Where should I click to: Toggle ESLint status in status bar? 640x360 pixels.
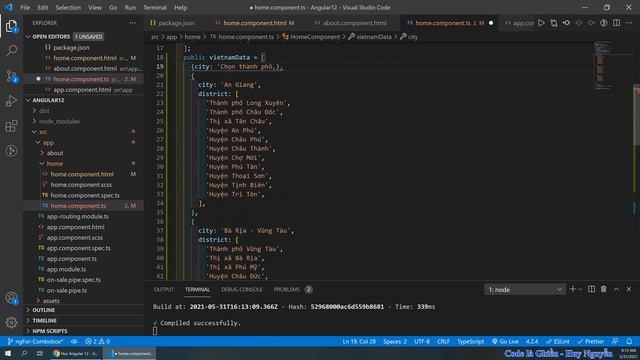558,341
